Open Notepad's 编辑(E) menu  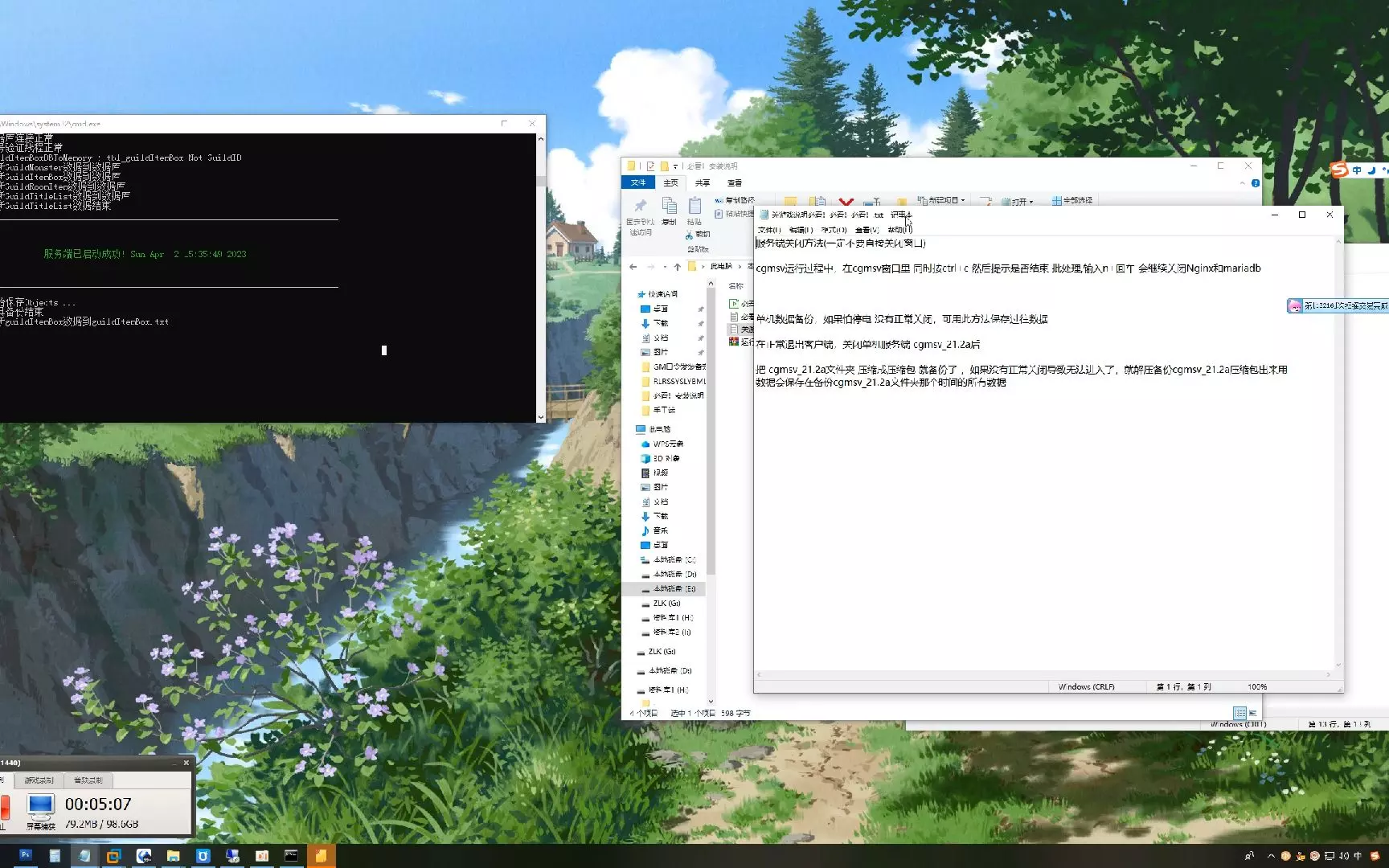801,230
